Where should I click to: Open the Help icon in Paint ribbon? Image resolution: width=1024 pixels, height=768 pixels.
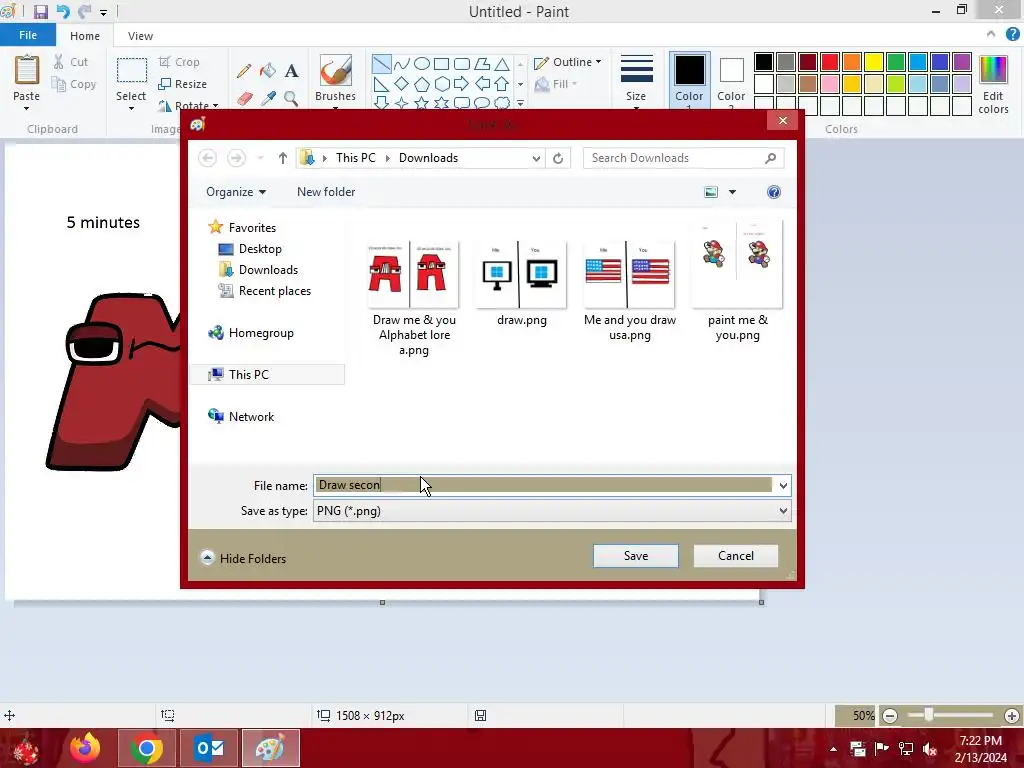1013,35
